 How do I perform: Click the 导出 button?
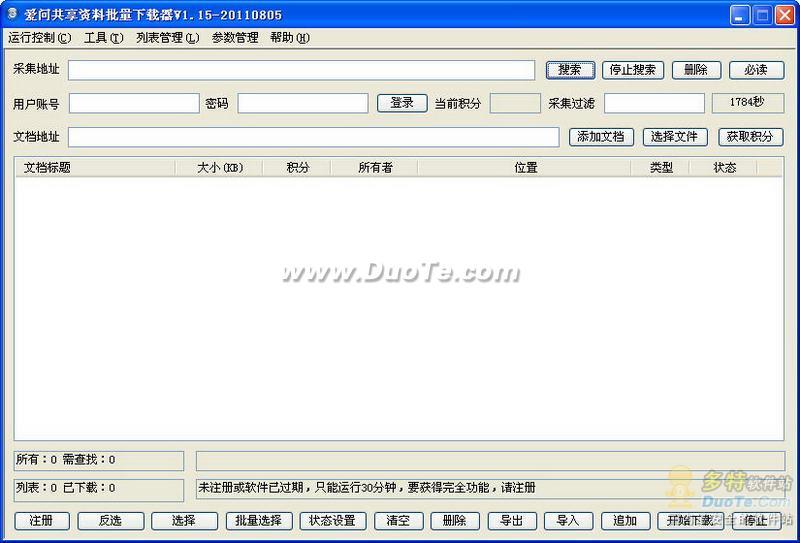512,521
